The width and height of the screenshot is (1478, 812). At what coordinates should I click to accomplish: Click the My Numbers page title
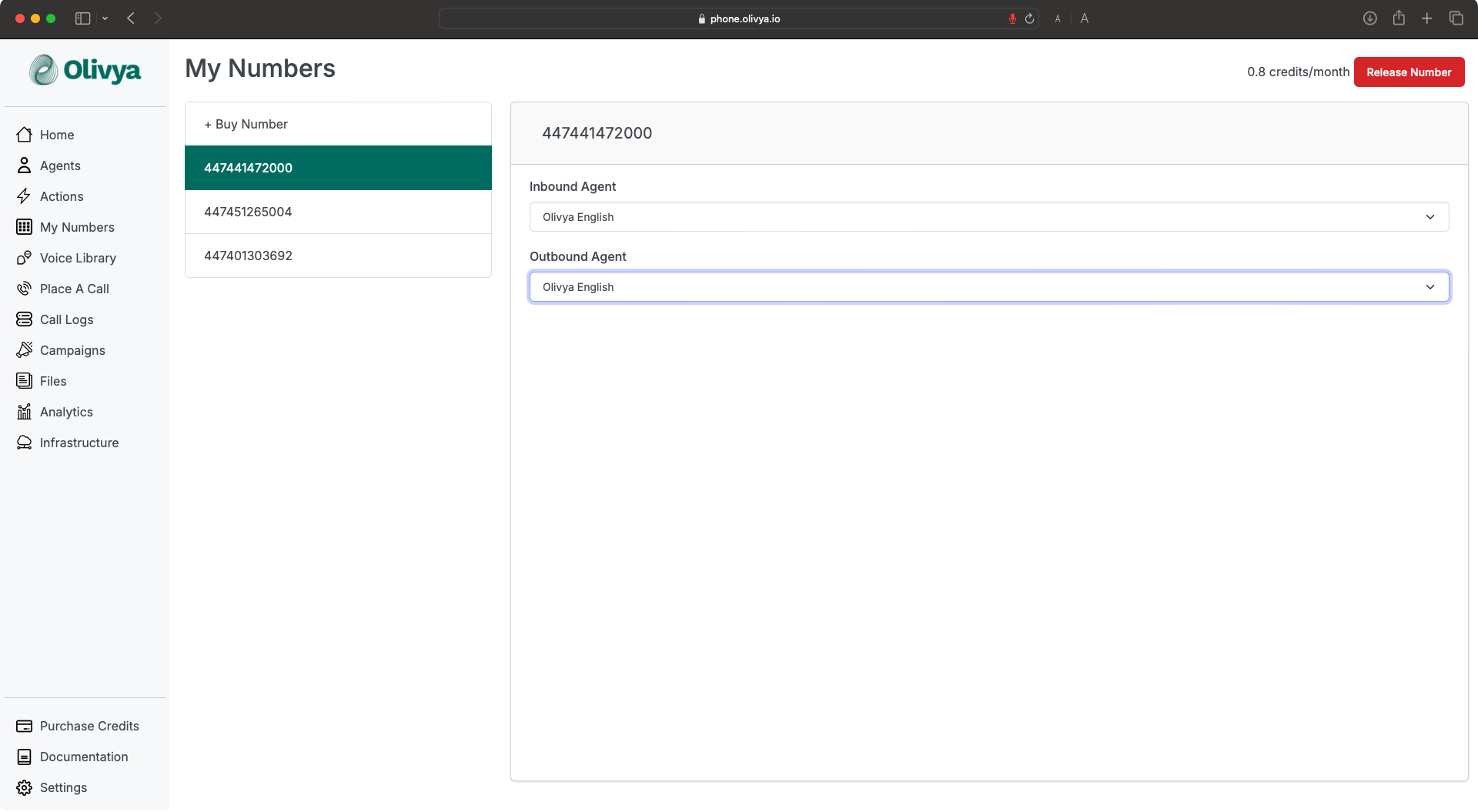click(260, 69)
